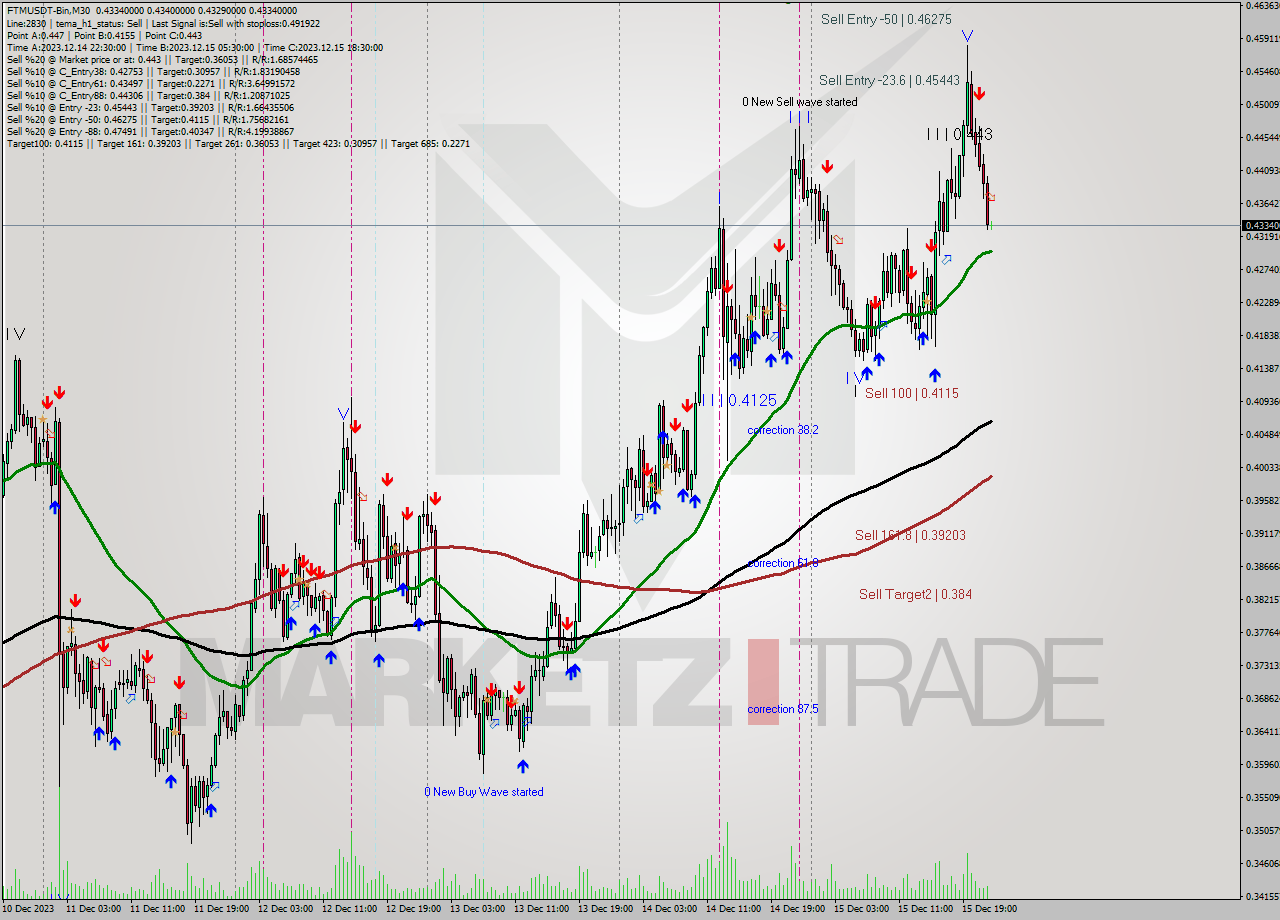Screen dimensions: 1280x920
Task: Click the '15 Dec 03:00' time axis label
Action: (x=861, y=909)
